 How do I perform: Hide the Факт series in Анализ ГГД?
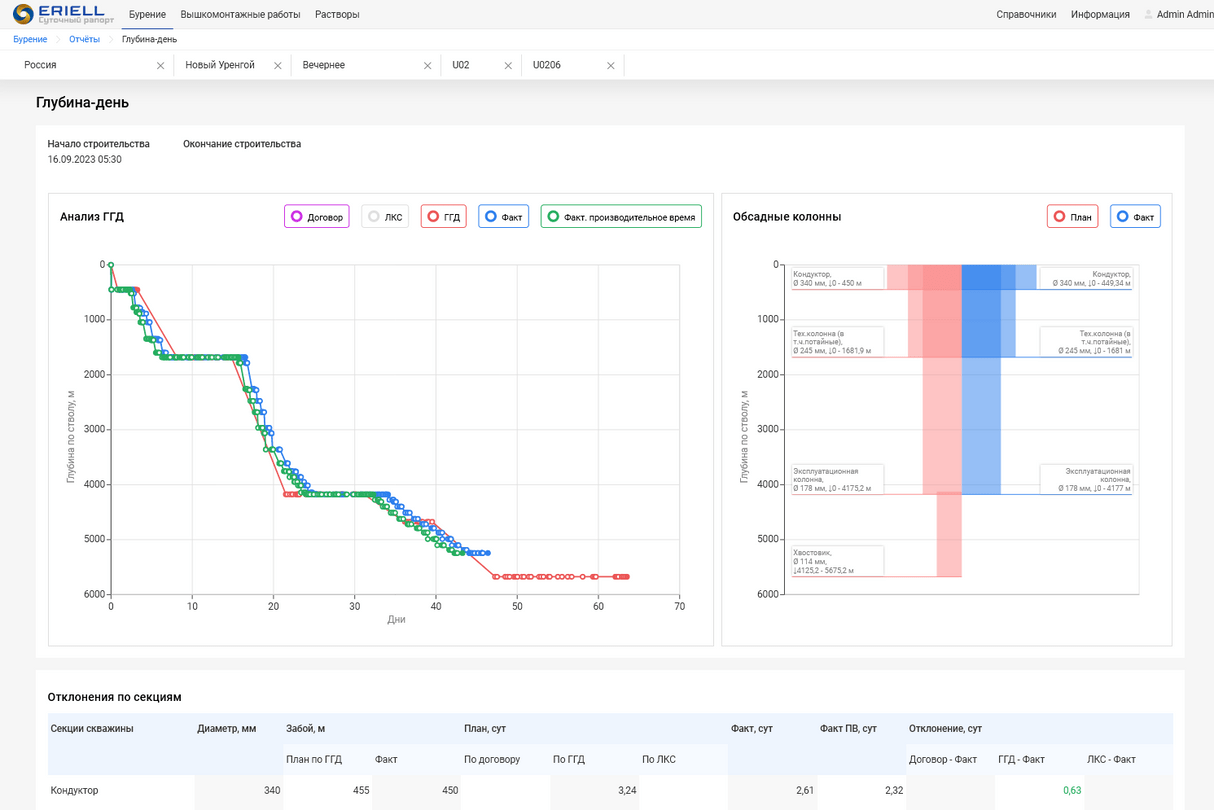tap(503, 216)
